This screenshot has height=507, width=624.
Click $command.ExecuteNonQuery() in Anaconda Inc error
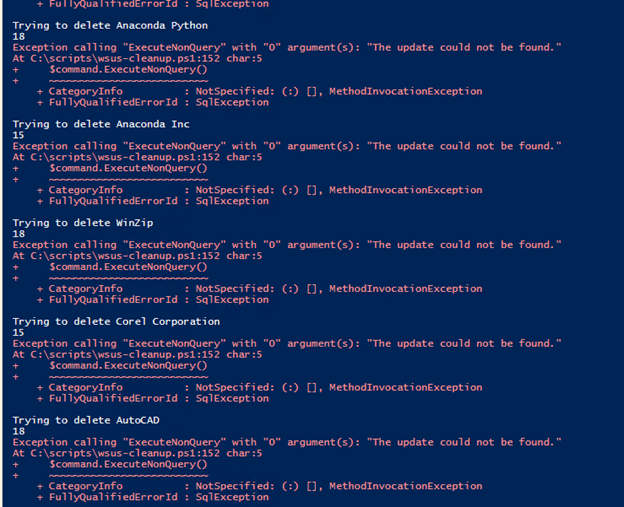pos(128,168)
